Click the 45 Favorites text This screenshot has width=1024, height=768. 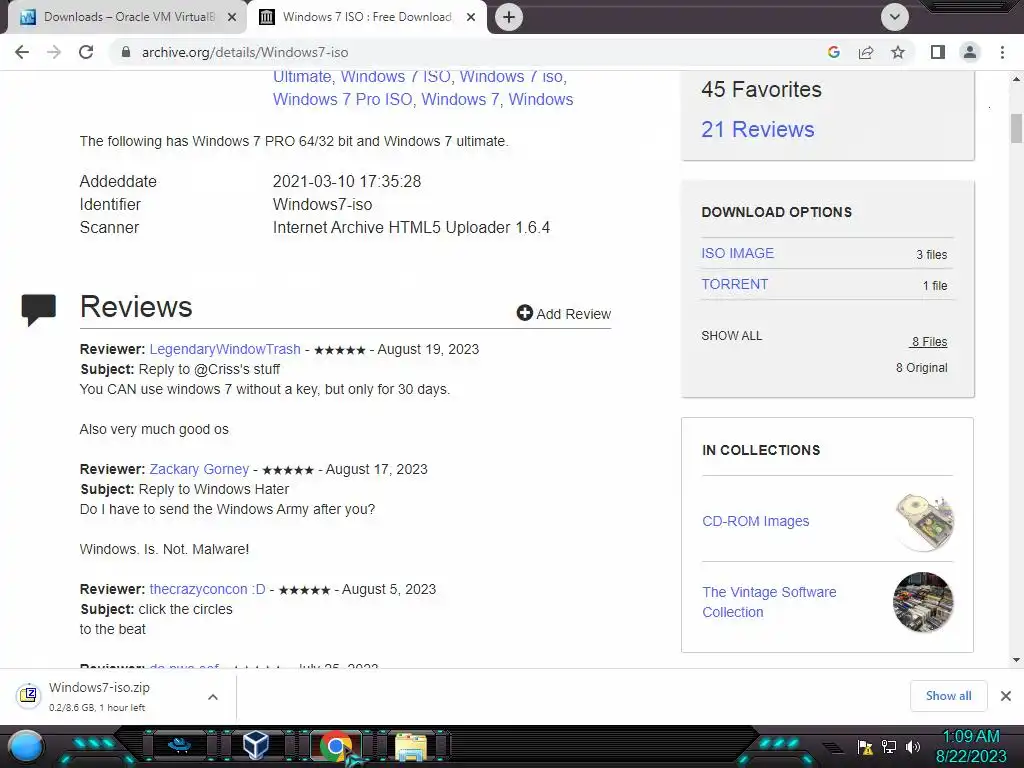761,89
